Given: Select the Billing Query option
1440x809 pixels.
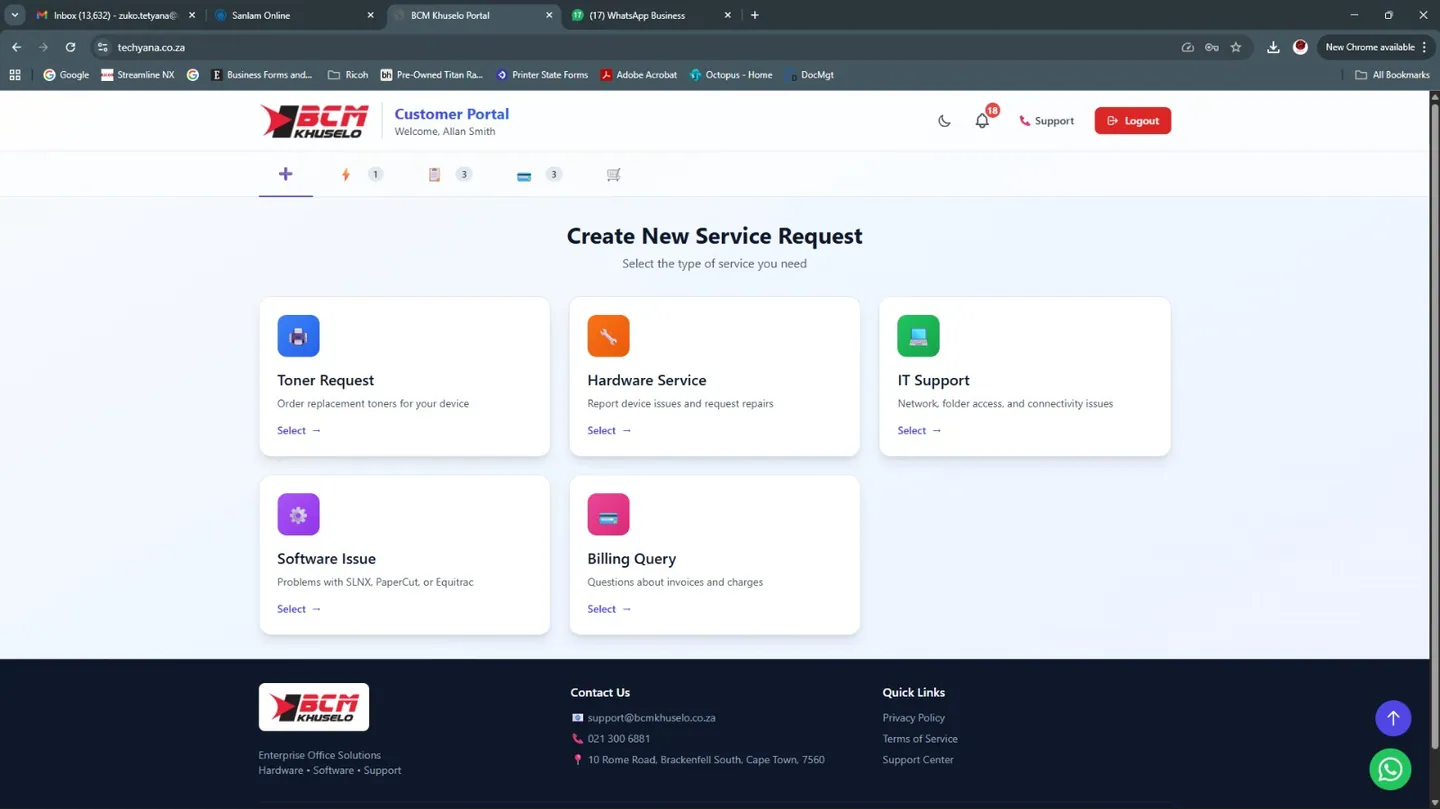Looking at the screenshot, I should point(609,609).
